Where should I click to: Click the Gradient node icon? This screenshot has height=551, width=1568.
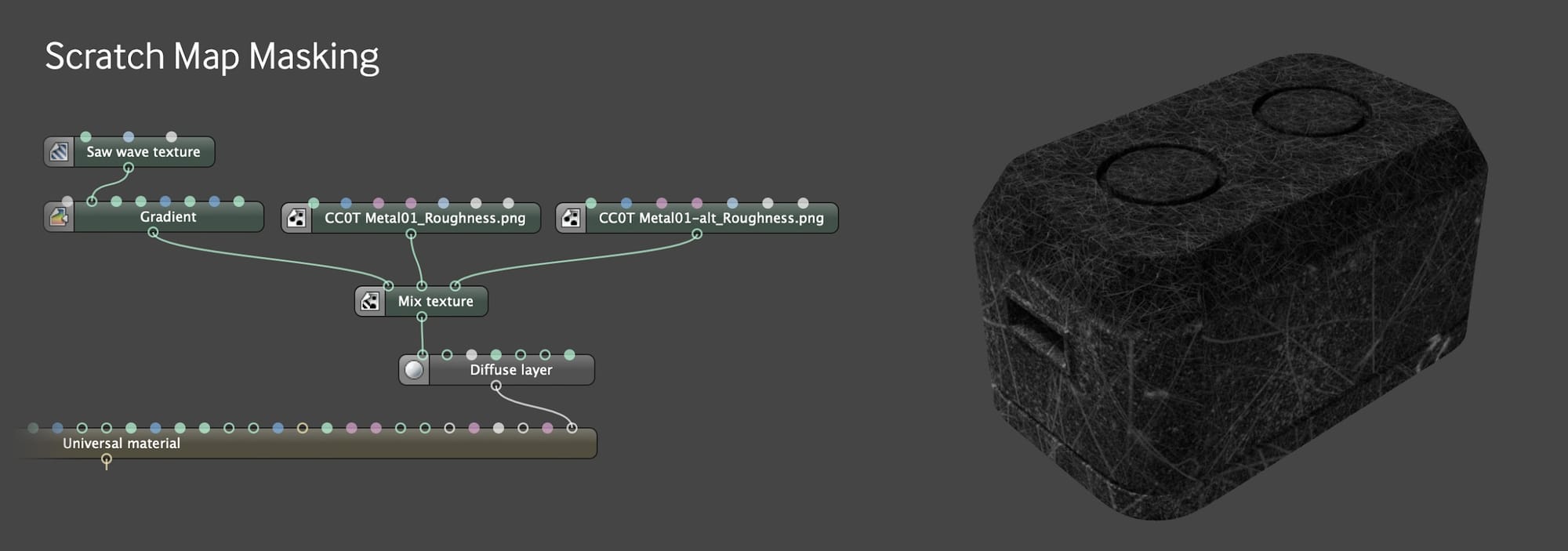[x=60, y=217]
